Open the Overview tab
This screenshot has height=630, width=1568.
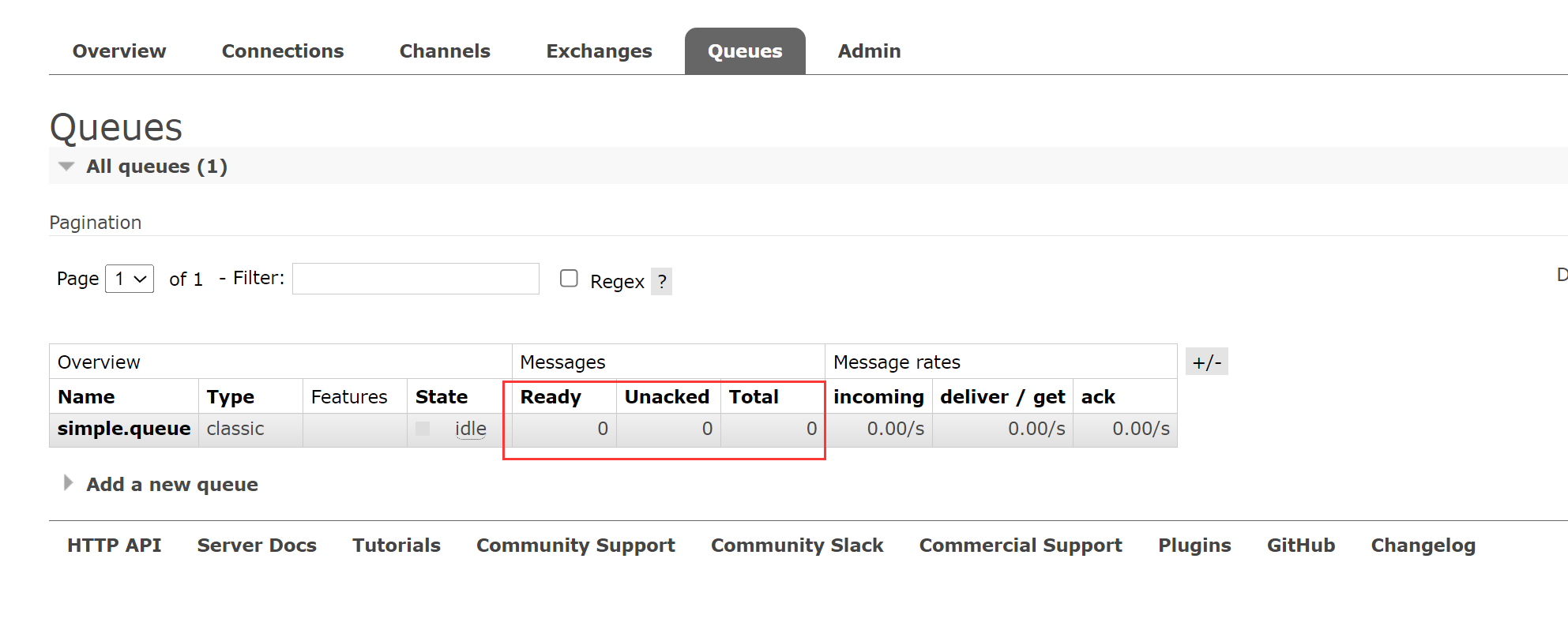(119, 51)
